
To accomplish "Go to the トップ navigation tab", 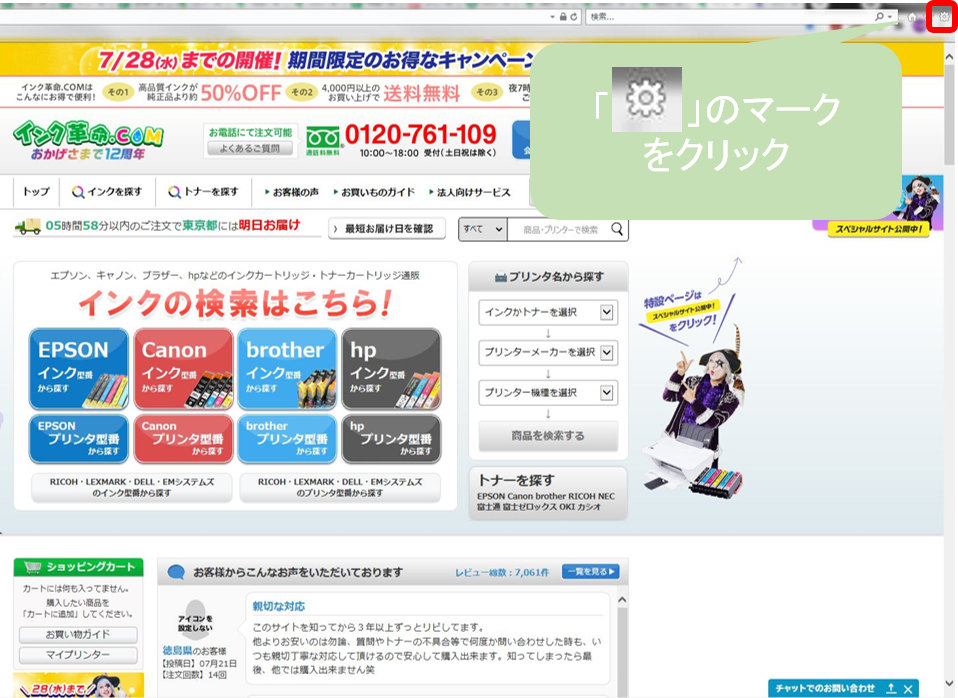I will pos(36,192).
